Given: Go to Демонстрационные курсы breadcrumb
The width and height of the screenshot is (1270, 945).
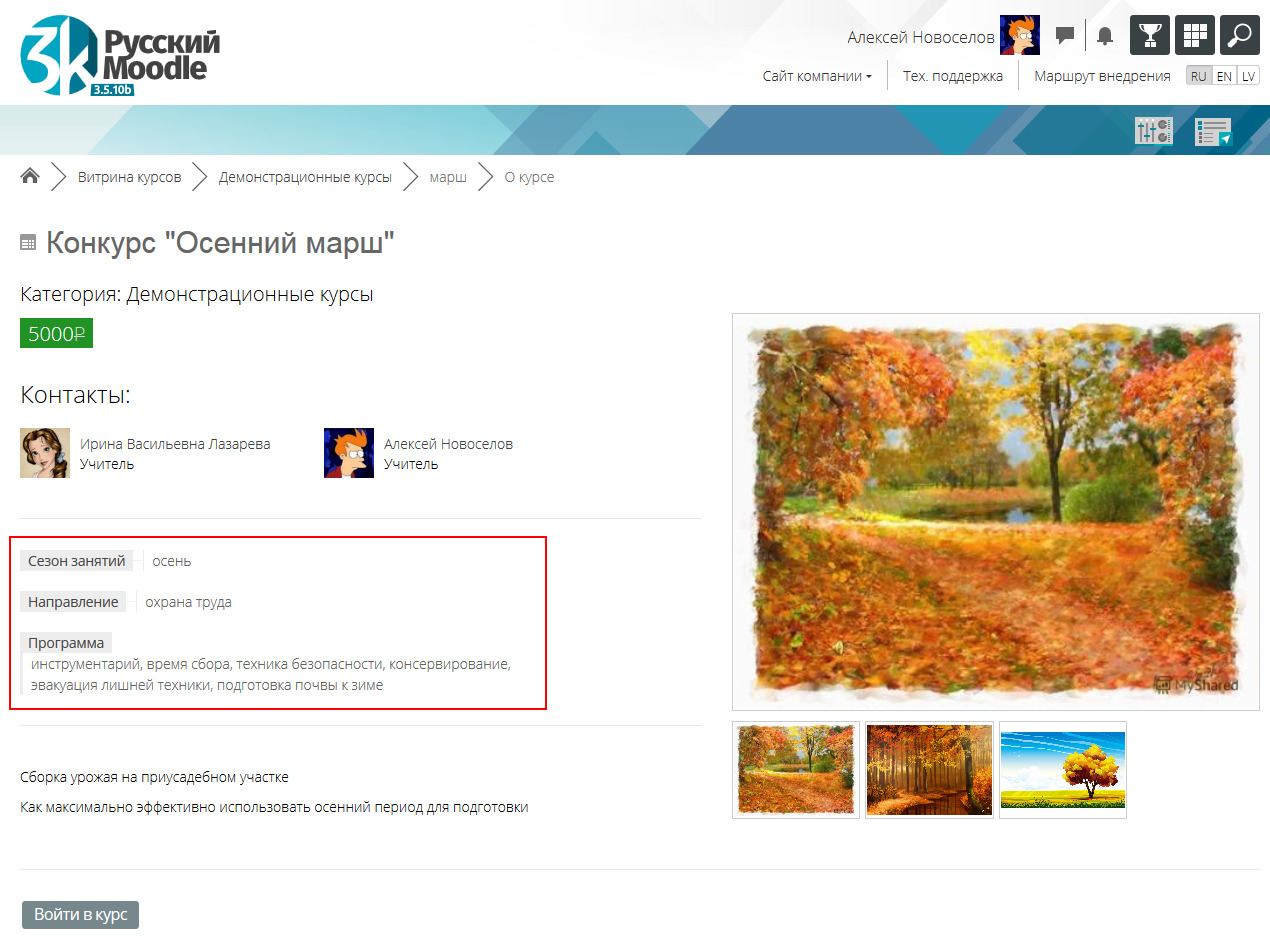Looking at the screenshot, I should [305, 177].
